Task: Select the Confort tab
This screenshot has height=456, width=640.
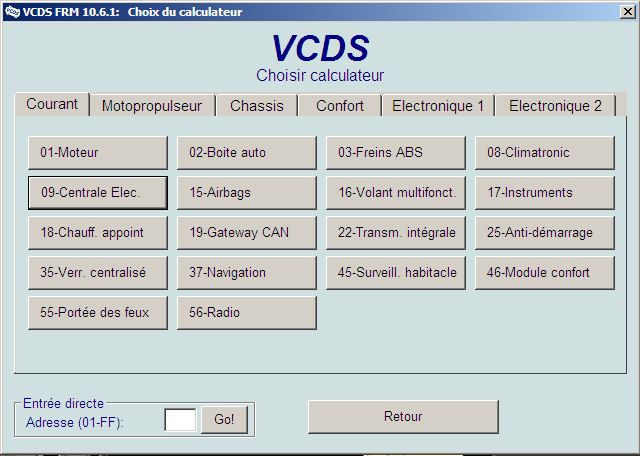Action: (x=340, y=106)
